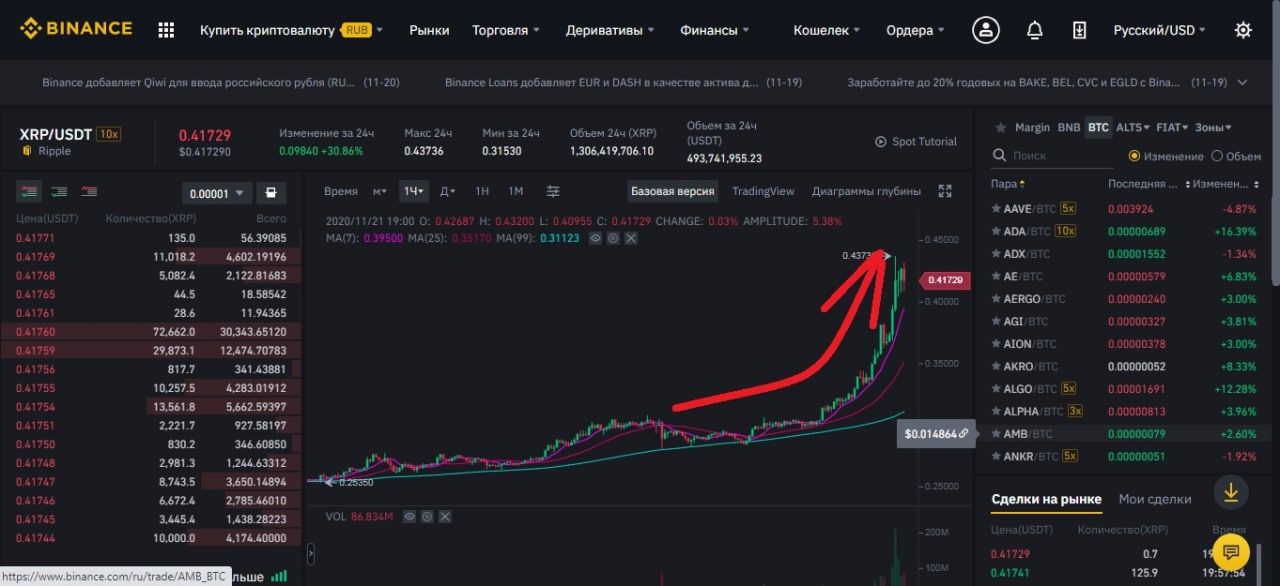This screenshot has height=586, width=1280.
Task: Open MA indicator settings icon
Action: 614,238
